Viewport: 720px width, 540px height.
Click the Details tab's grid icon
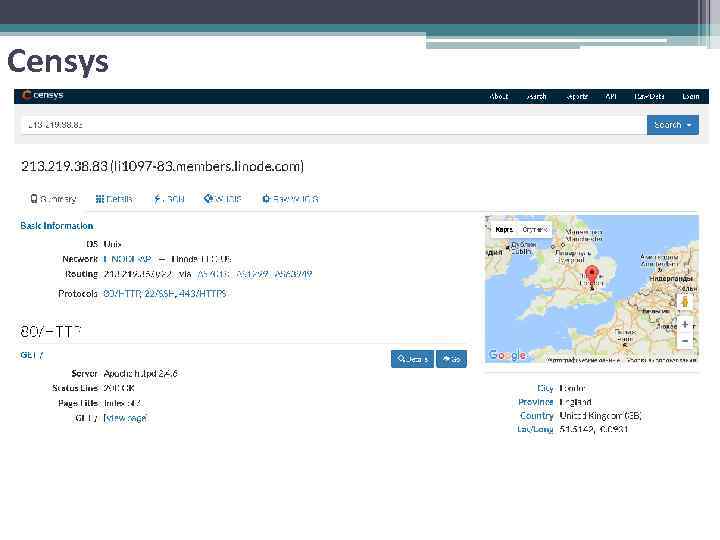click(x=99, y=199)
